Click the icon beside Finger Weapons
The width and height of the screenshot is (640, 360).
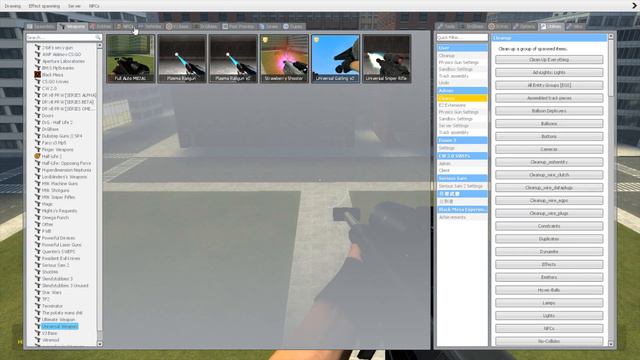38,149
